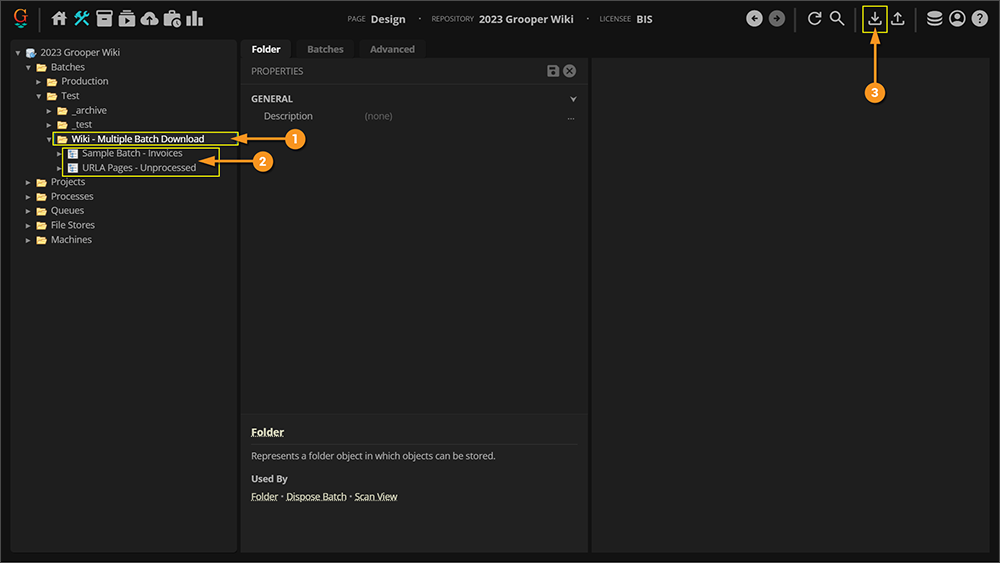Open the user account icon
Screen dimensions: 1000x563
[x=957, y=18]
